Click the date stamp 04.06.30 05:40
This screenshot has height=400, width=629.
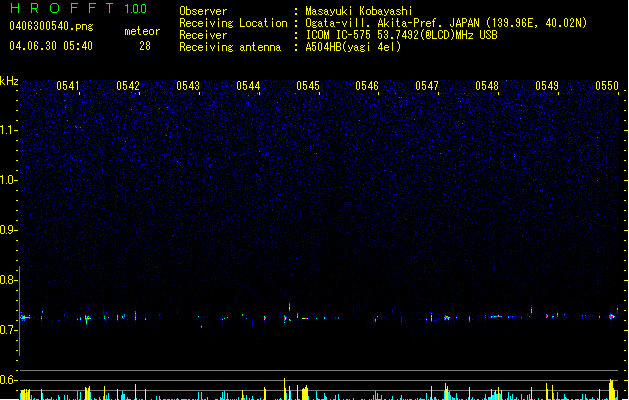click(51, 46)
